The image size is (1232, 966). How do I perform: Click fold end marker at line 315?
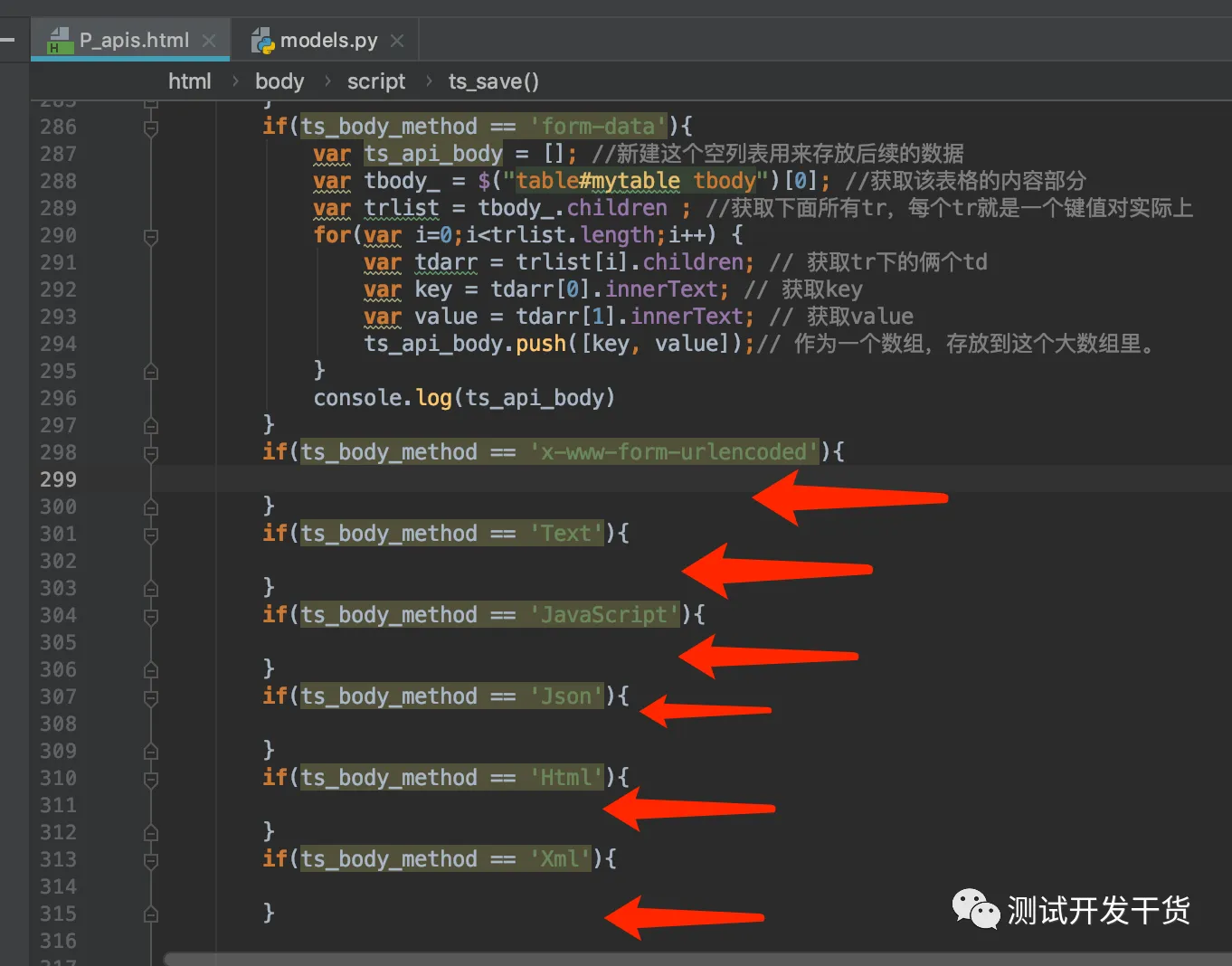[151, 914]
